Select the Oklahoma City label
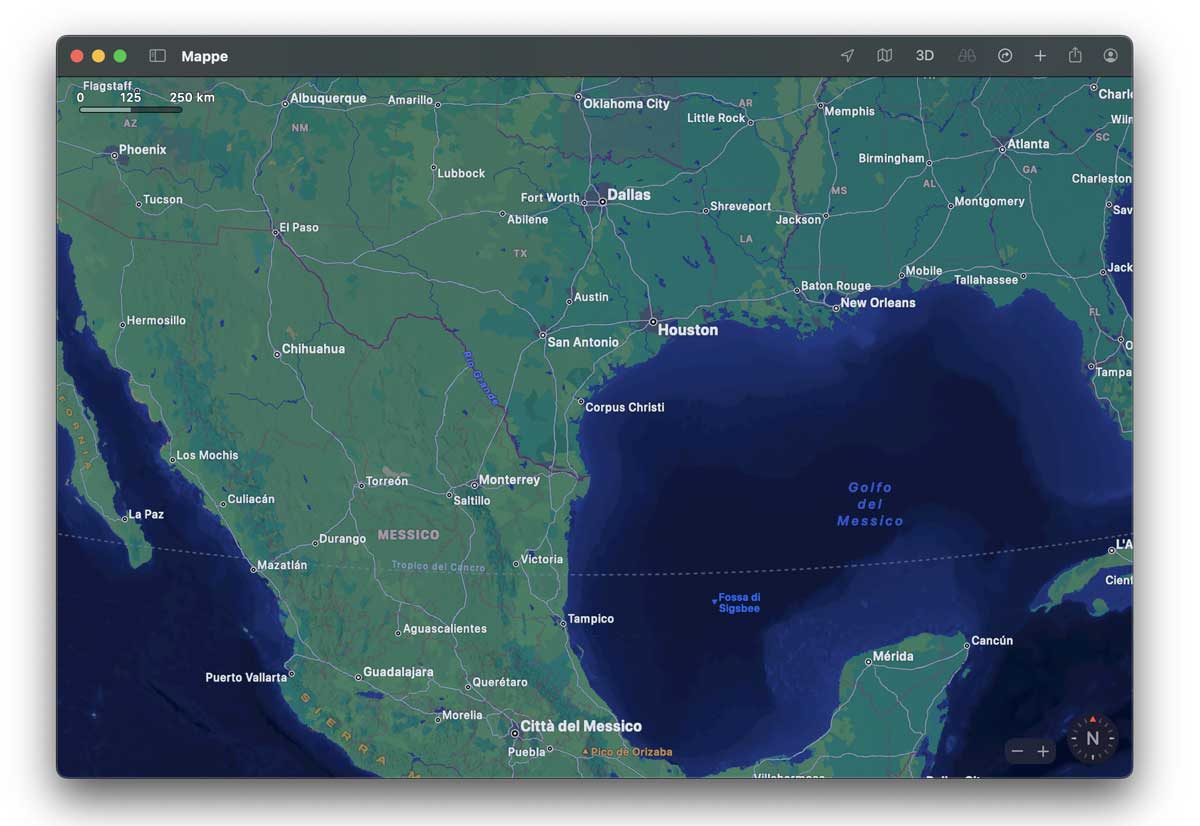Viewport: 1200px width, 826px height. (x=626, y=104)
